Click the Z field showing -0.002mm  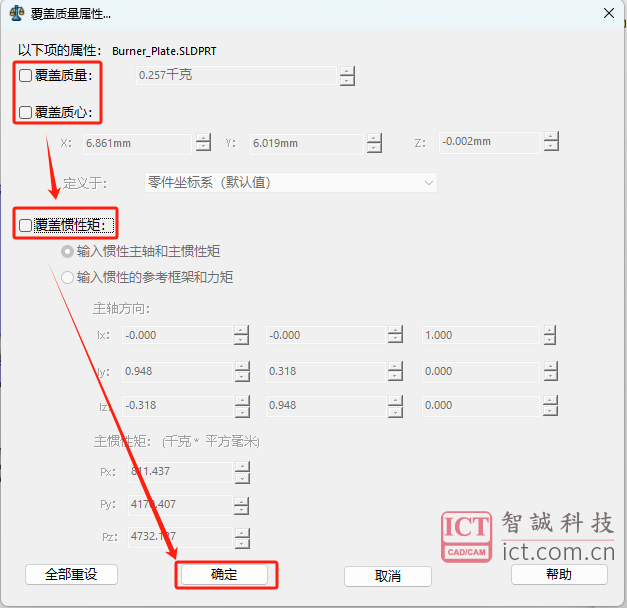(x=489, y=142)
